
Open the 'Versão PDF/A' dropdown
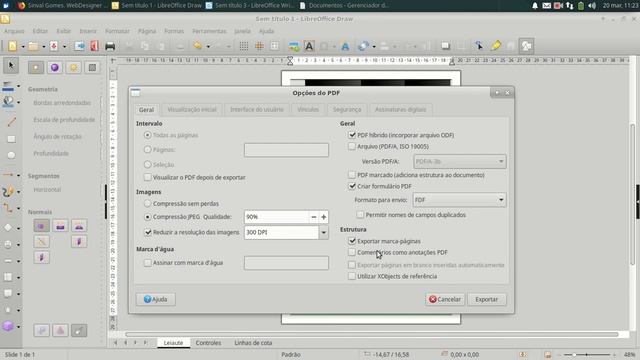pyautogui.click(x=459, y=161)
